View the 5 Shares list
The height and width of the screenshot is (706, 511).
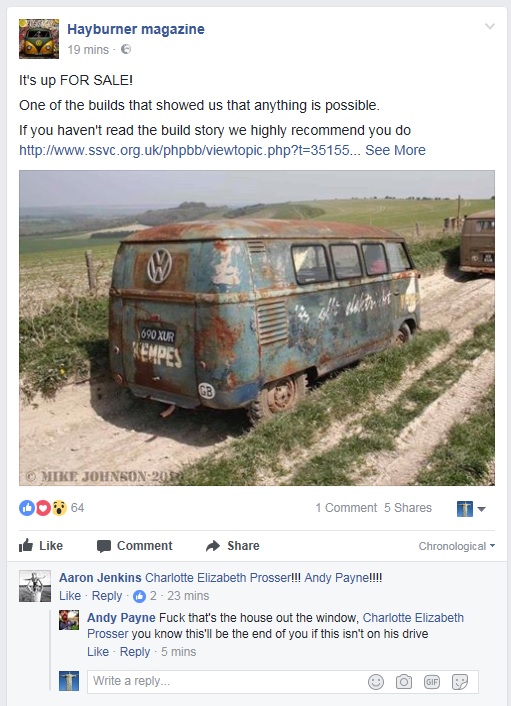tap(408, 508)
